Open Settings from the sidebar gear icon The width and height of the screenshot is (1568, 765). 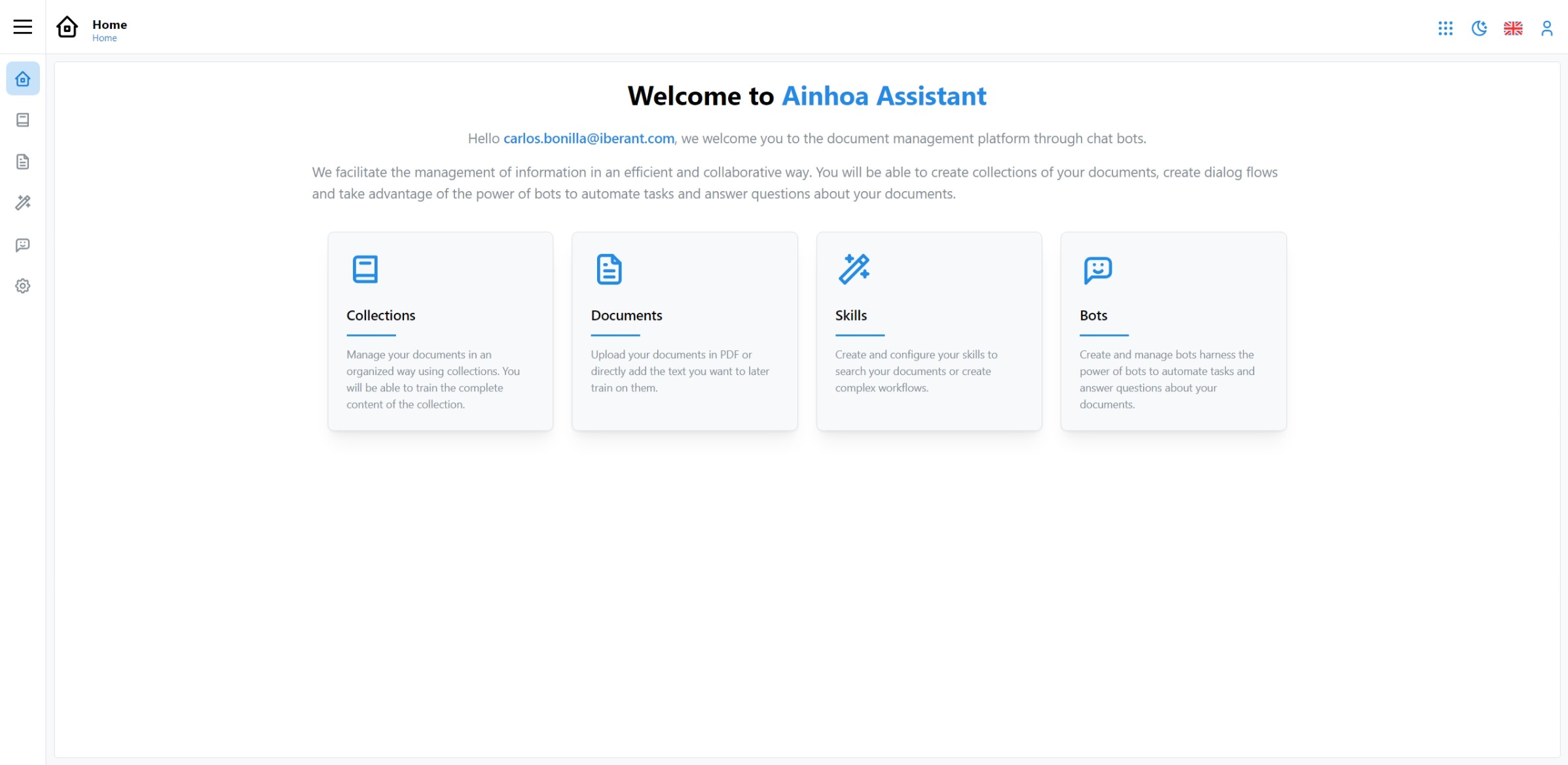[23, 286]
